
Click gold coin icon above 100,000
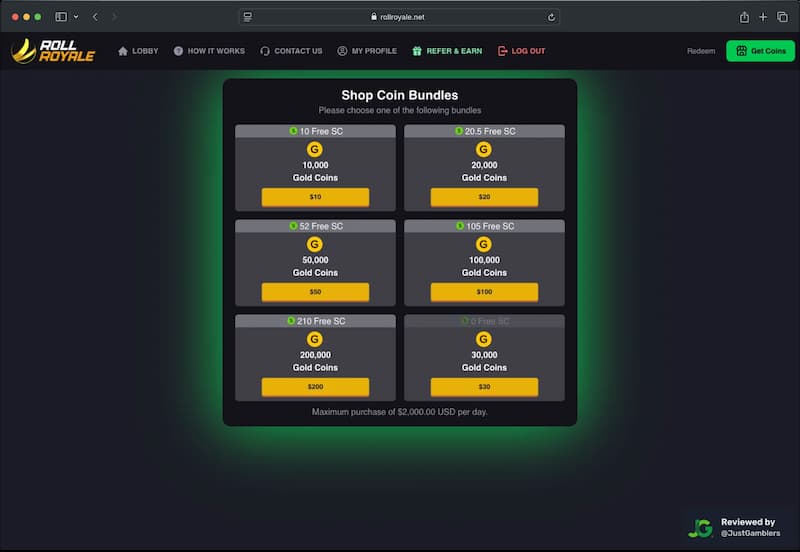coord(484,244)
